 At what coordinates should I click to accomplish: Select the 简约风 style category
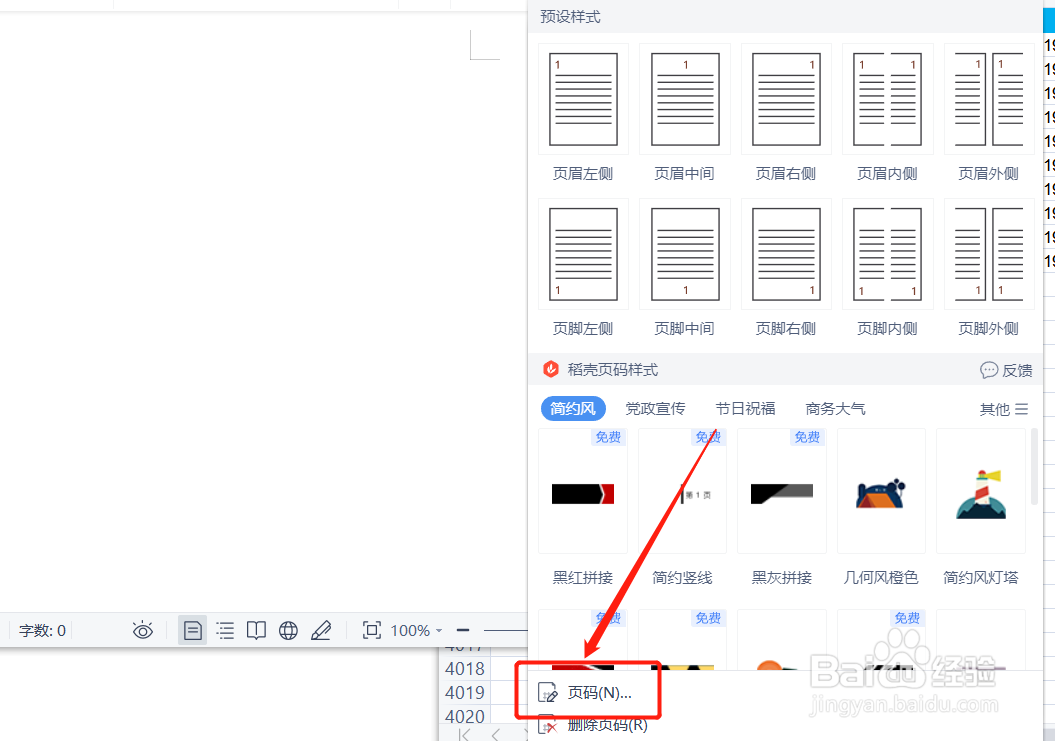(572, 408)
